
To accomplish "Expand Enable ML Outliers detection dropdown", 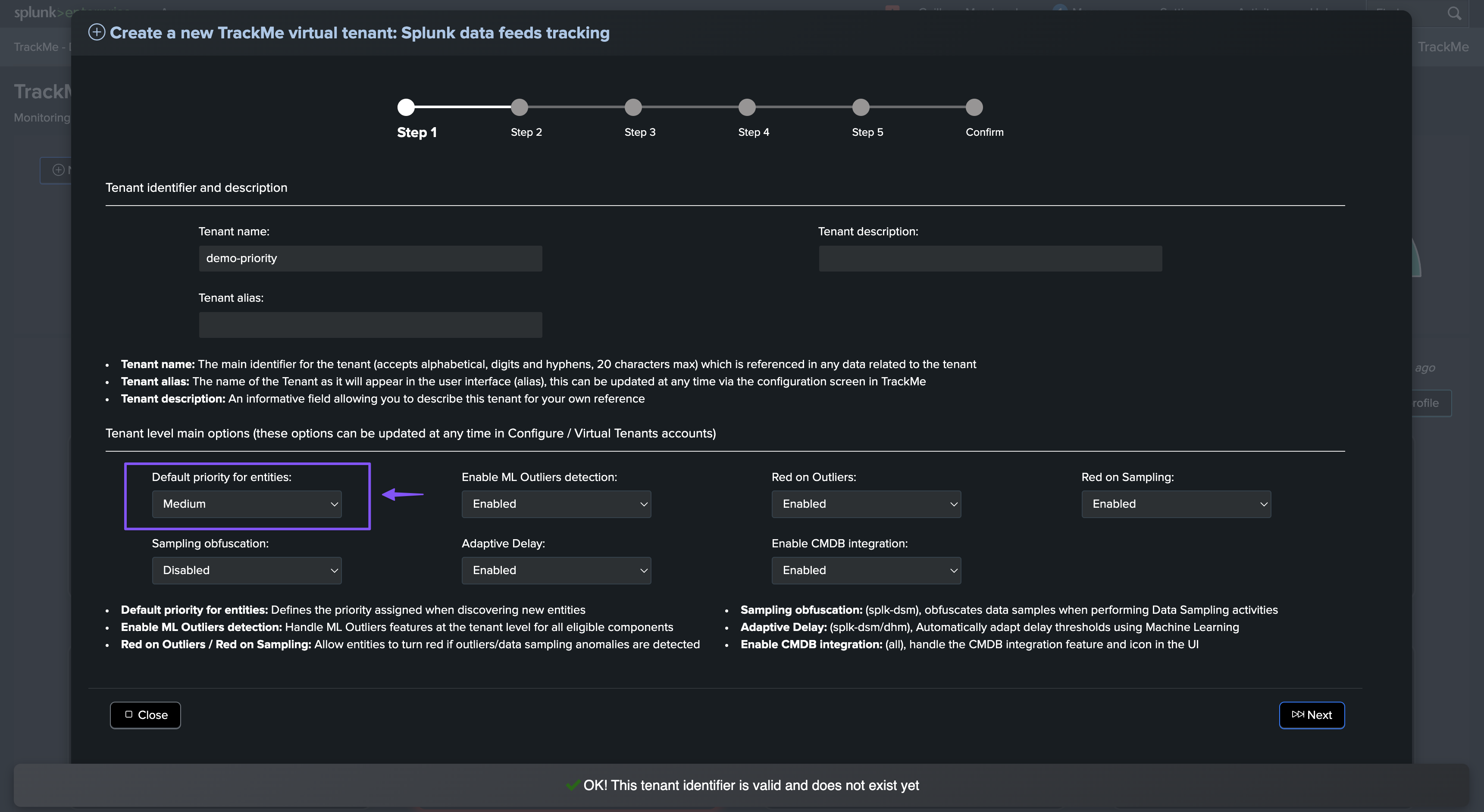I will point(556,504).
